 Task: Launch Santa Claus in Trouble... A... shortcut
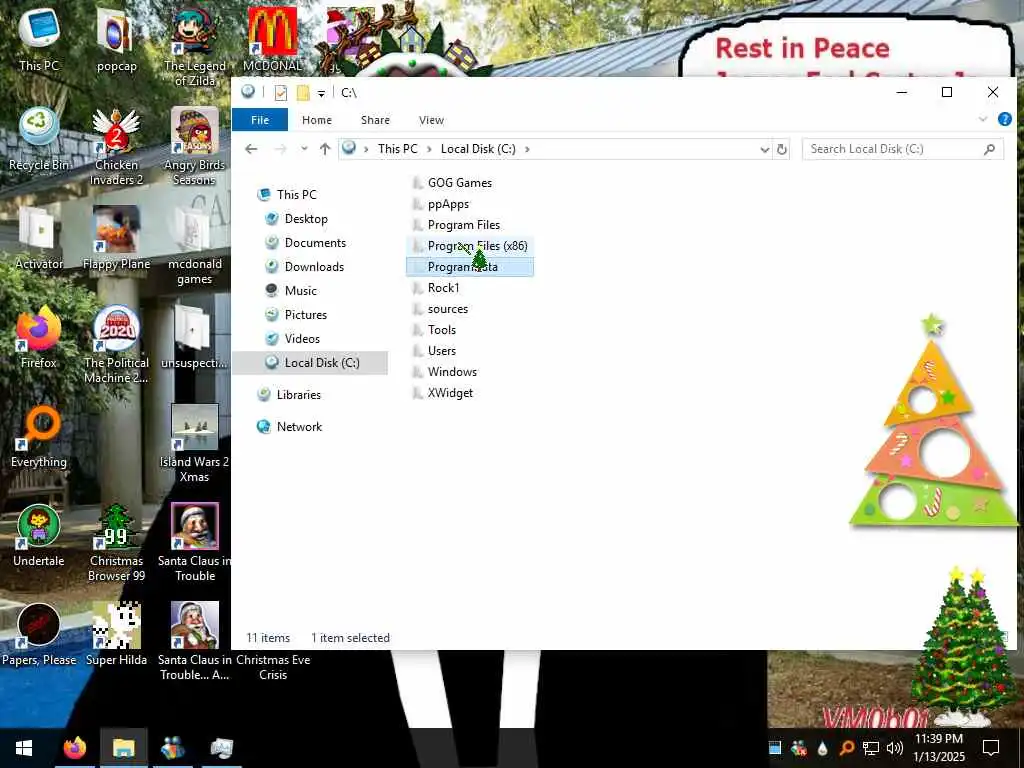click(194, 641)
